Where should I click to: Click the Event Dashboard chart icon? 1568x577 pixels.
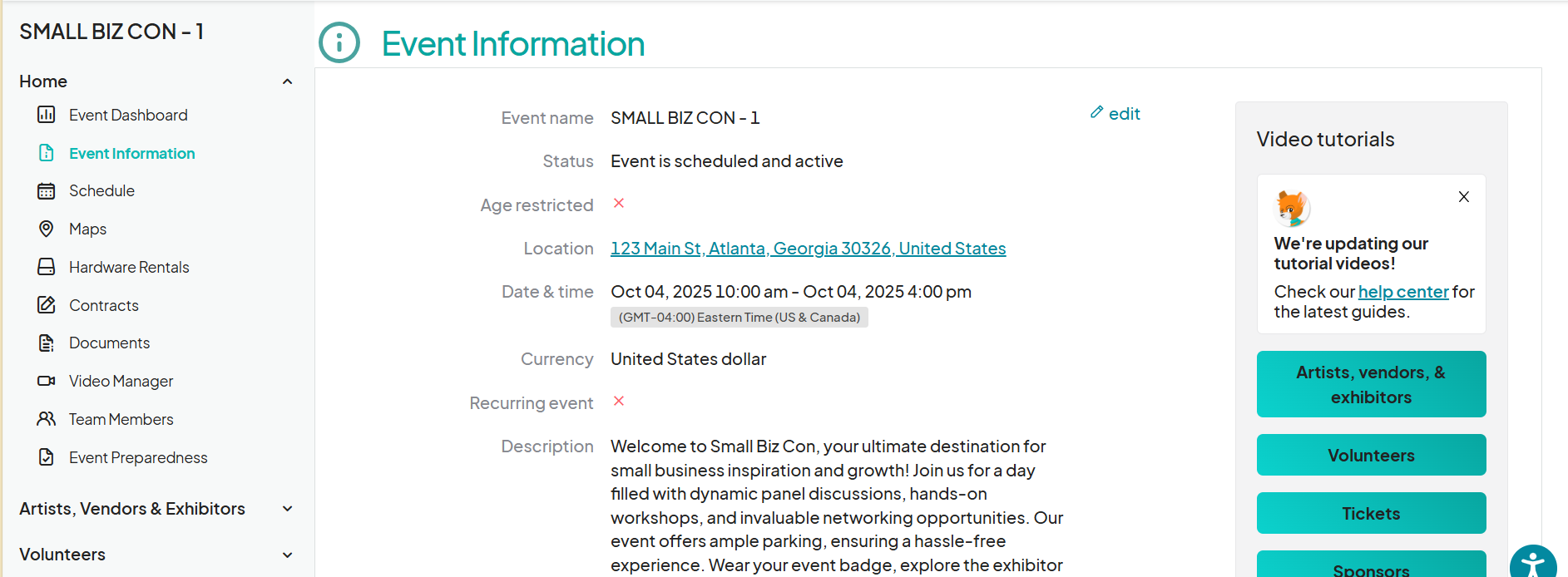[47, 115]
